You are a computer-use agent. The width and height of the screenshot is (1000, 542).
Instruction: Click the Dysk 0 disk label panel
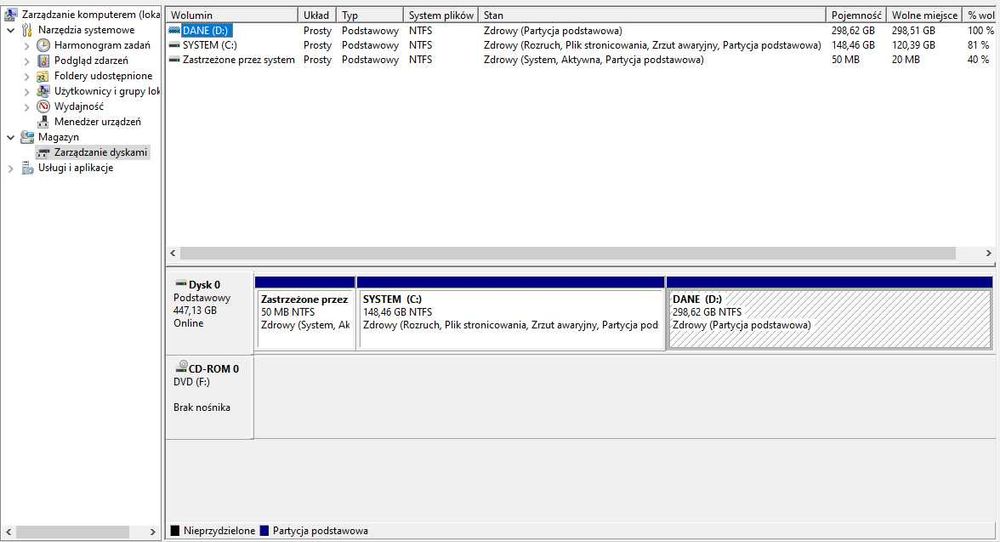tap(209, 311)
